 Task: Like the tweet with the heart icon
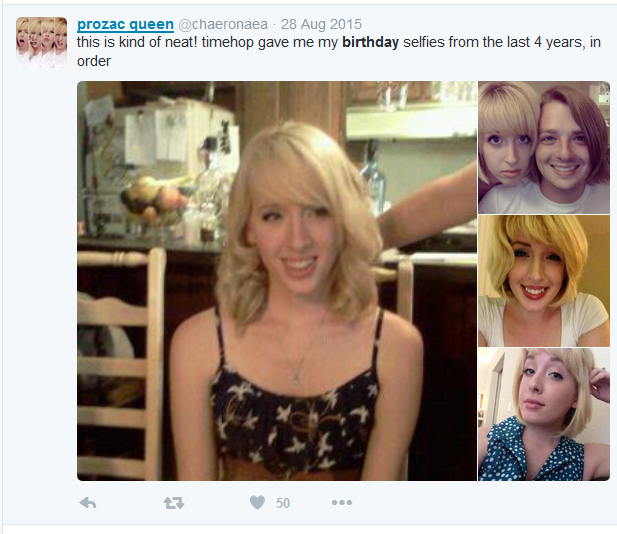257,503
